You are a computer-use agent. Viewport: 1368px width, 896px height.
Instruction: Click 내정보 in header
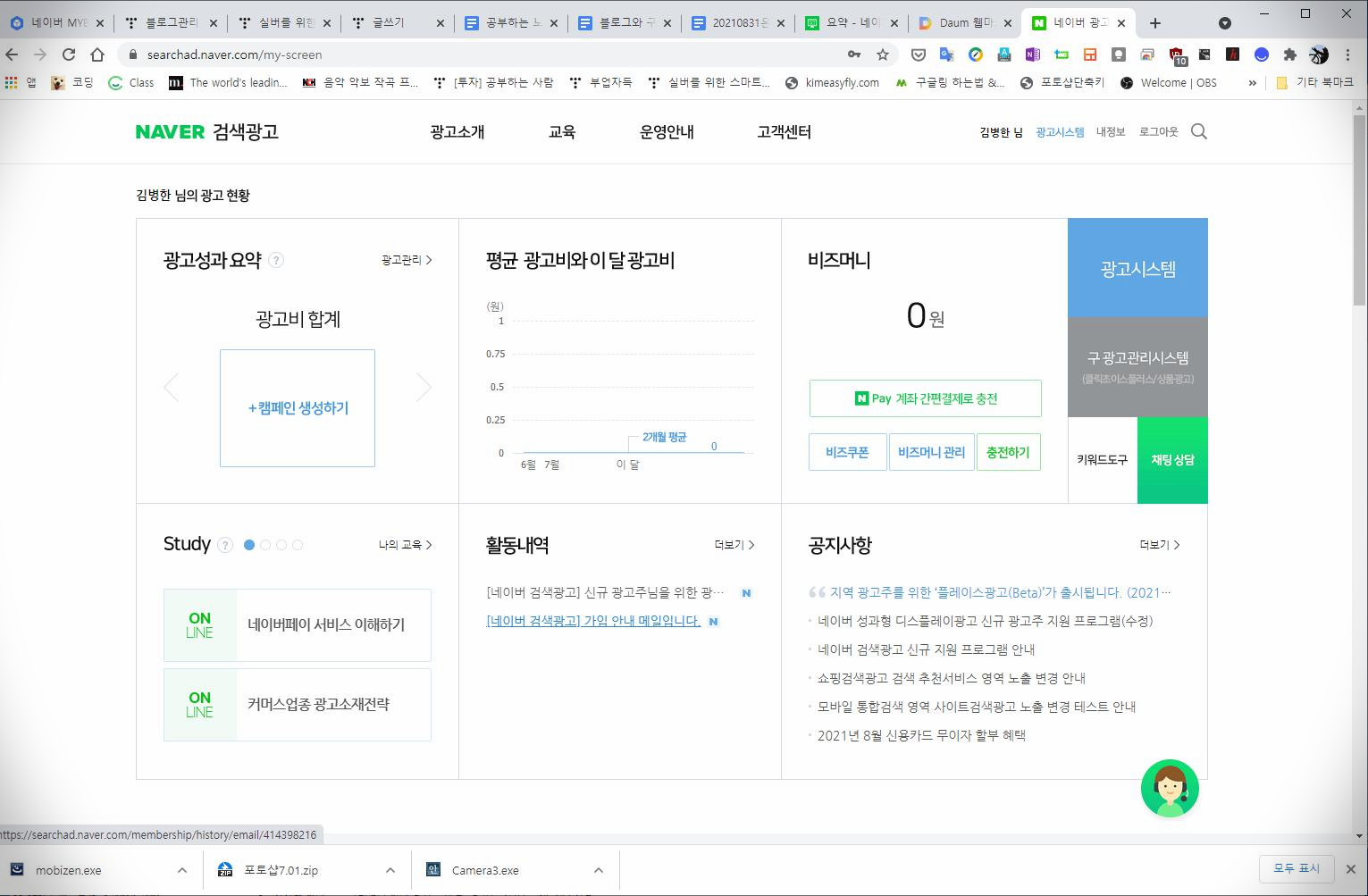(1111, 131)
